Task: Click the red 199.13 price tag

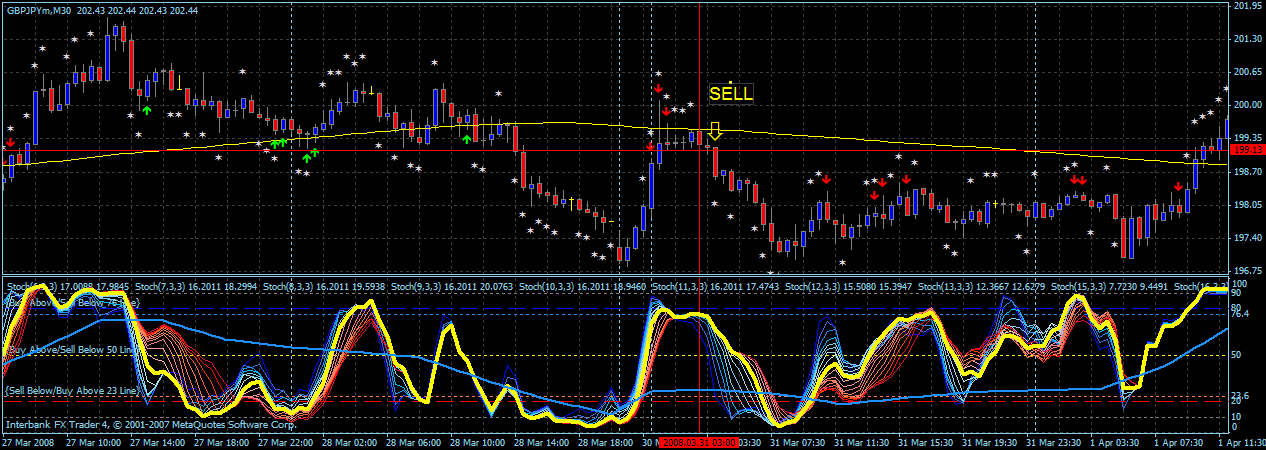Action: point(1246,150)
